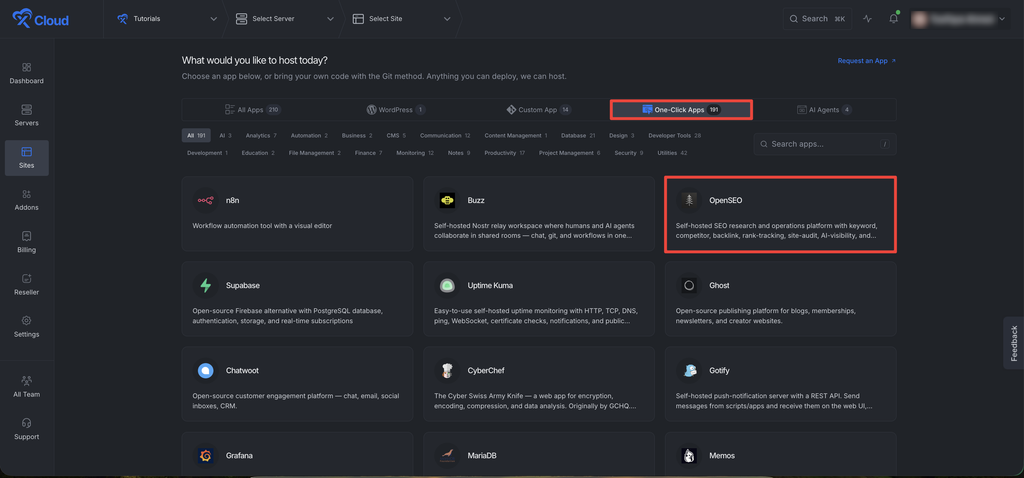Screen dimensions: 1024x478
Task: Filter apps by Project Management category
Action: point(569,153)
